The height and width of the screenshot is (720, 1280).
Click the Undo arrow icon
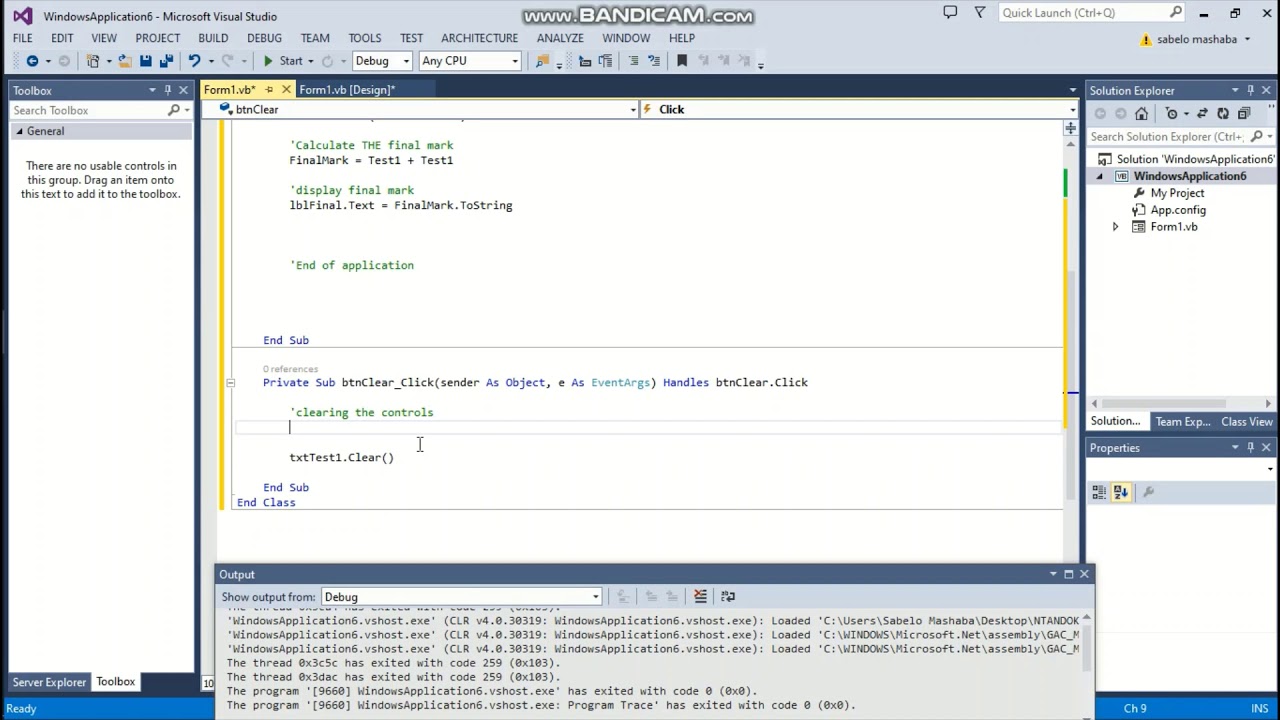[194, 61]
